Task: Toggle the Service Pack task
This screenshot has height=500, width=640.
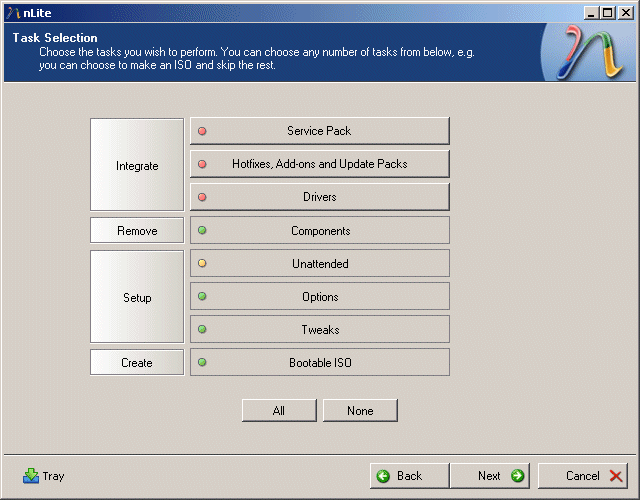Action: tap(320, 131)
